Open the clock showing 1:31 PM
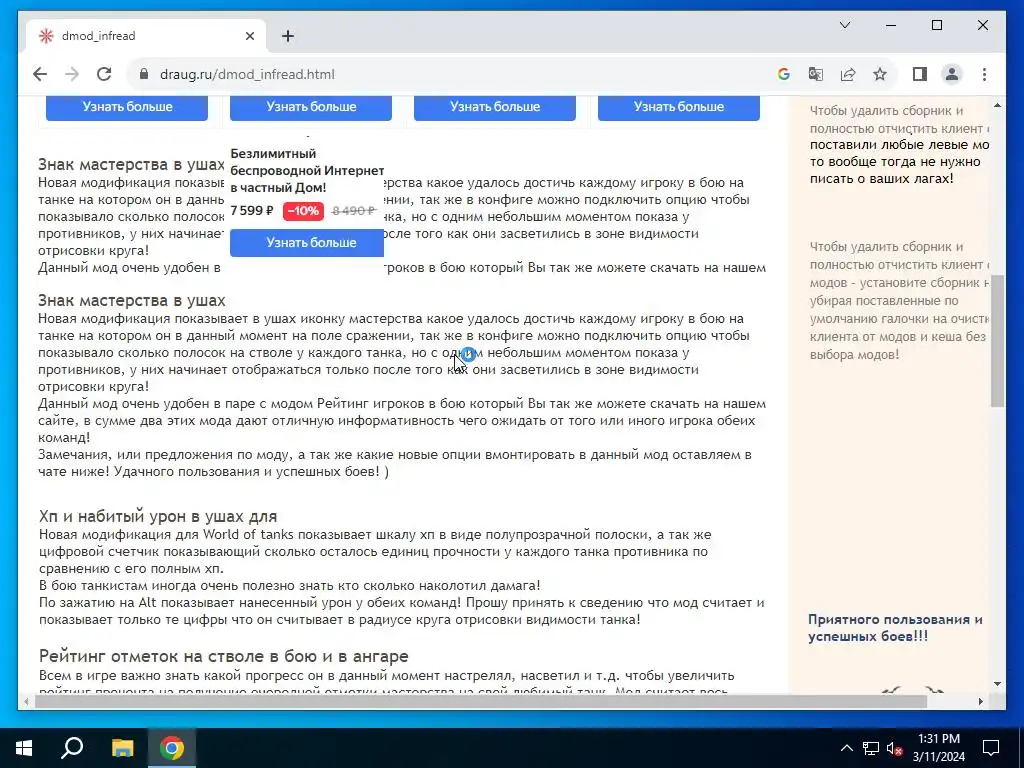This screenshot has height=768, width=1024. 938,748
